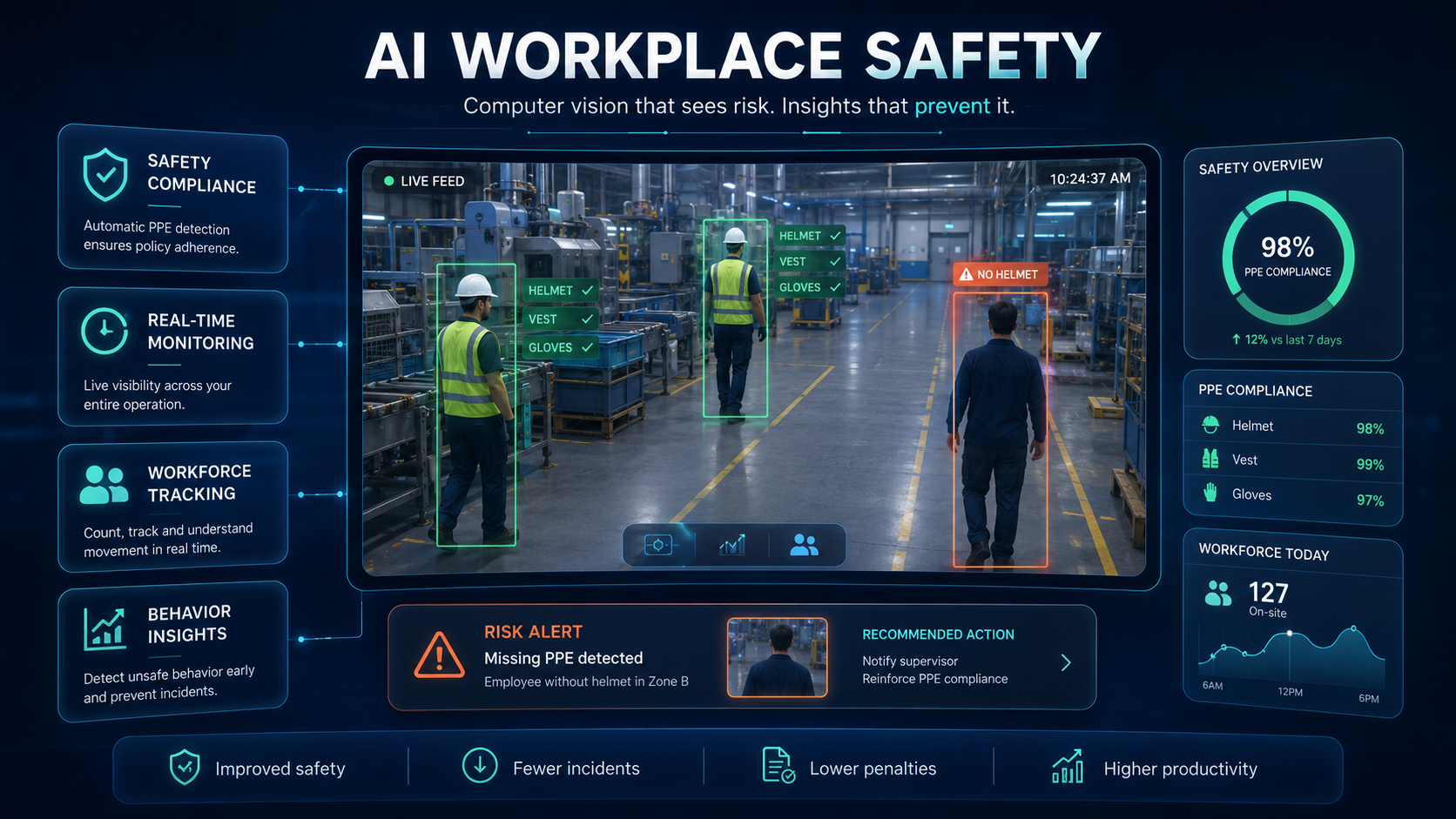Click the Safety Compliance shield icon
This screenshot has height=819, width=1456.
[x=105, y=174]
